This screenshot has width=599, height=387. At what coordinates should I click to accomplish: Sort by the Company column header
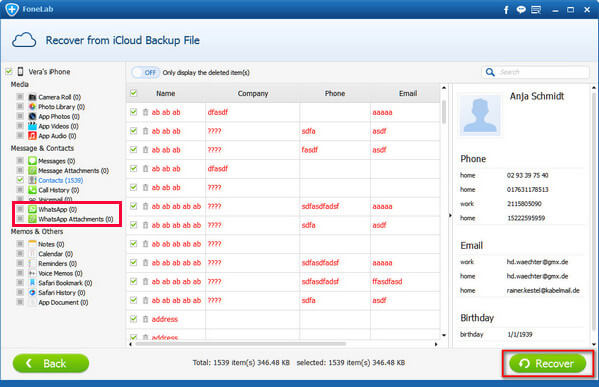(x=253, y=93)
